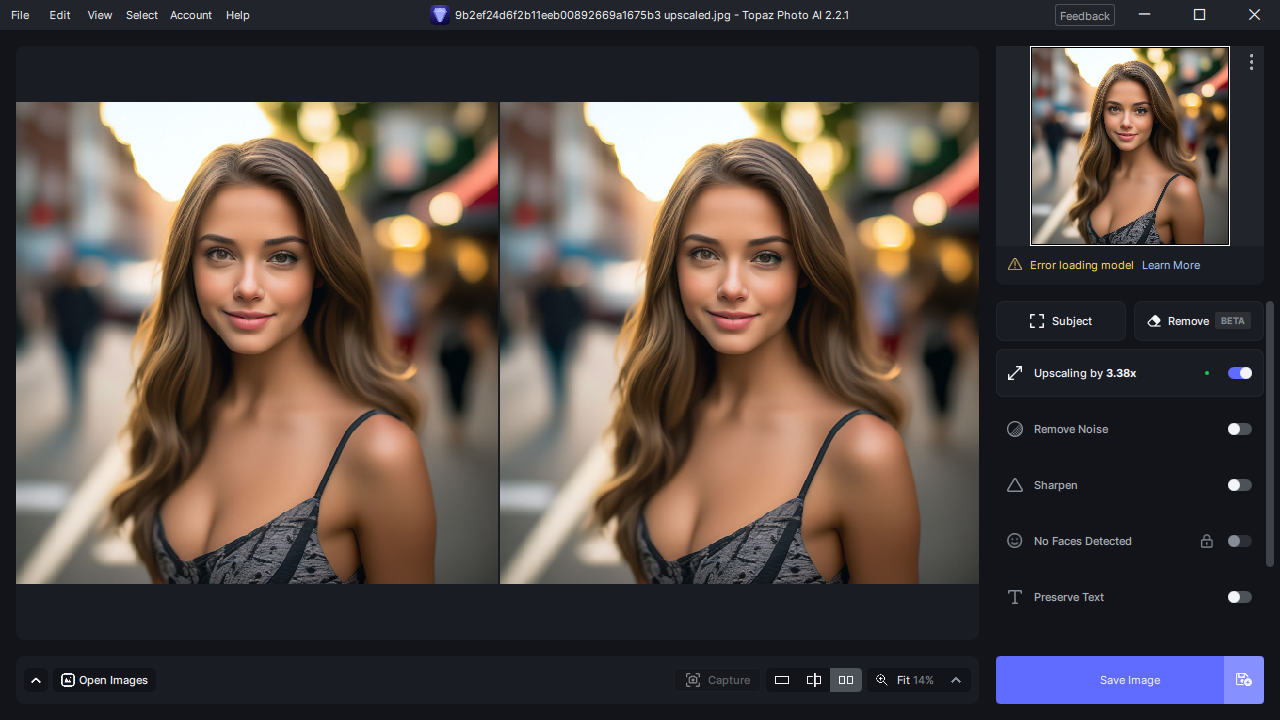
Task: Expand the zoom level options chevron
Action: click(956, 680)
